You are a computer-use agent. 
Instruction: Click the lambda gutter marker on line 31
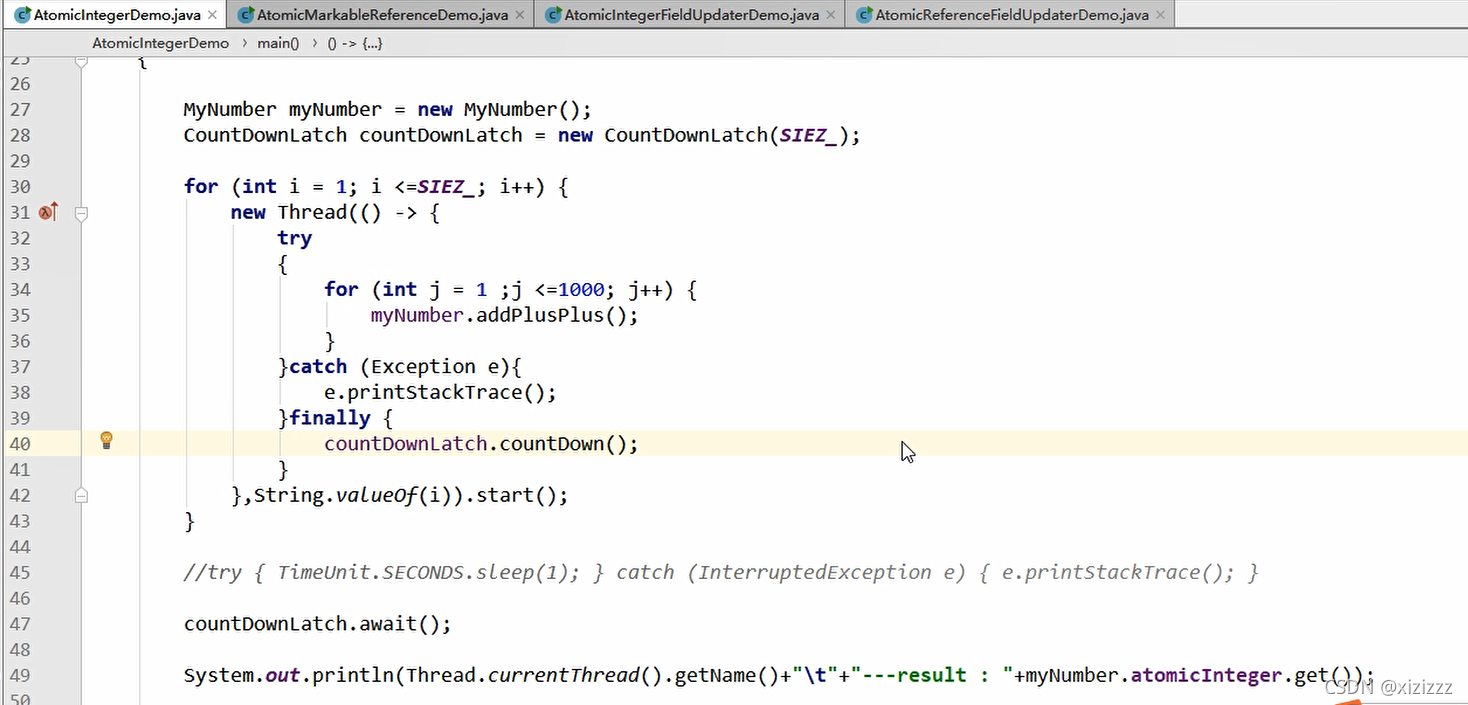48,212
